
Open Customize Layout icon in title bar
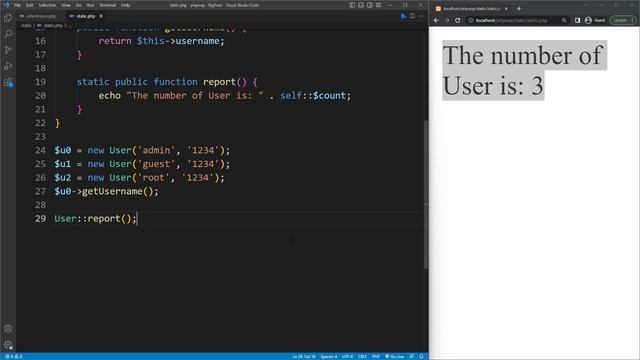[378, 5]
